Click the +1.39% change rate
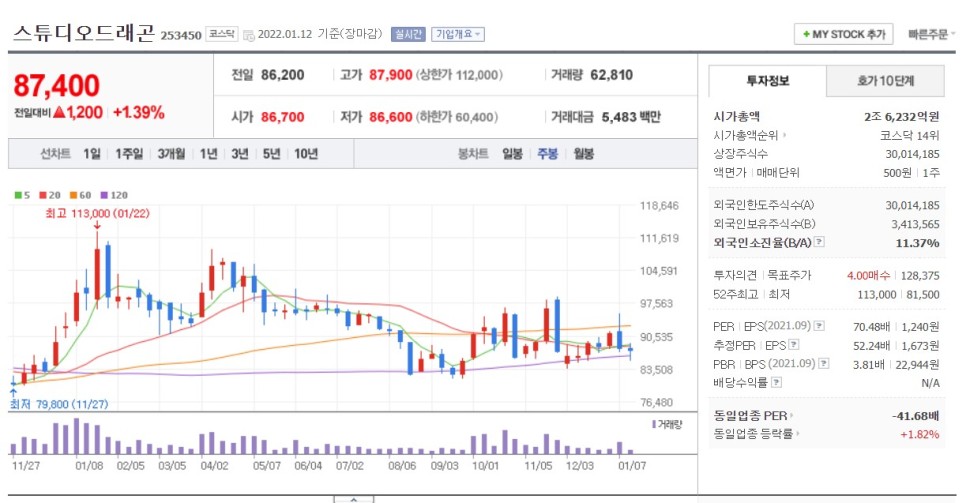Screen dimensions: 966x503 139,112
